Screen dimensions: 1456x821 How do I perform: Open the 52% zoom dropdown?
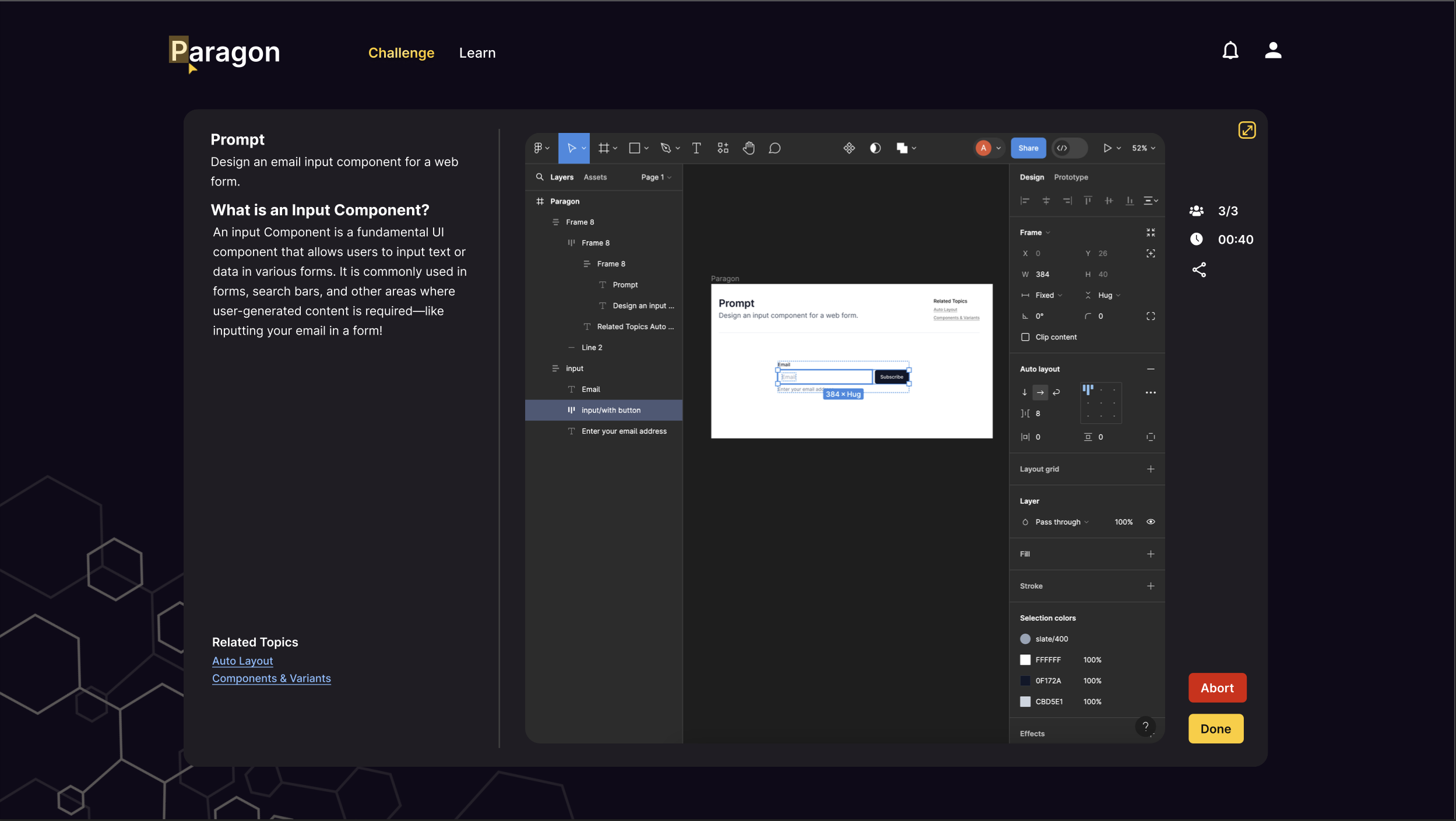click(1143, 148)
